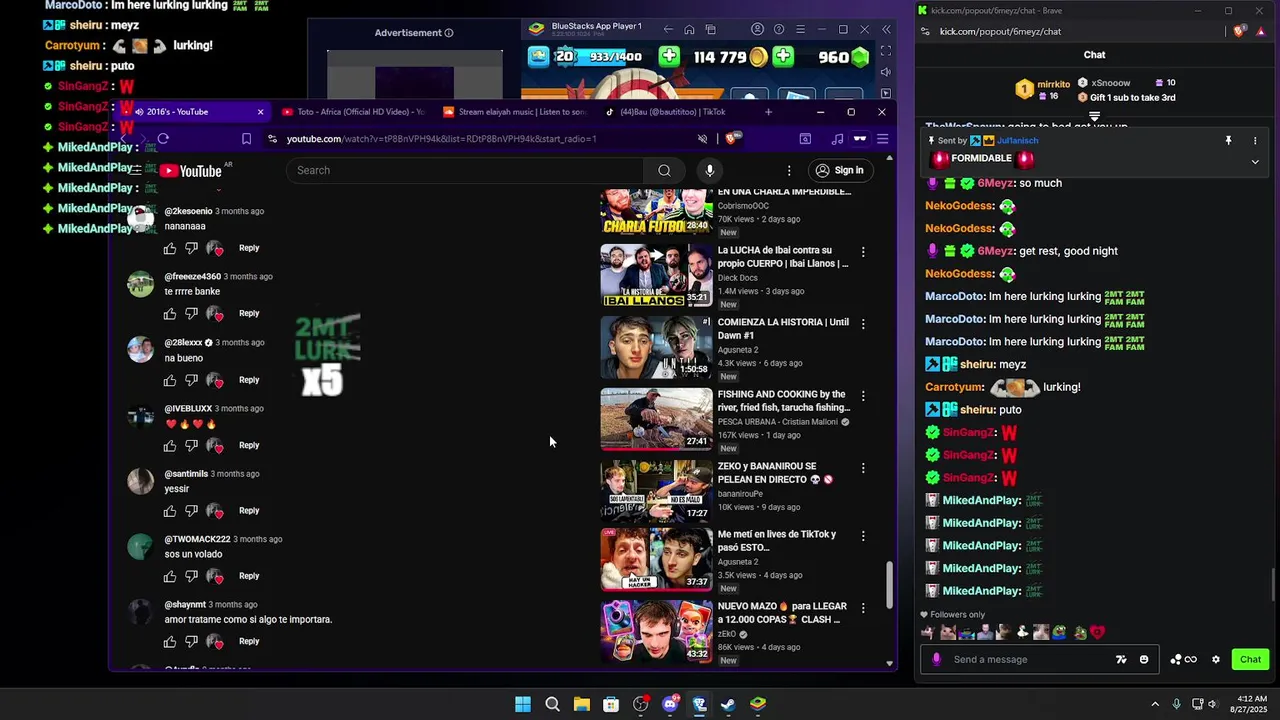Go to YouTube home via logo

pos(191,171)
